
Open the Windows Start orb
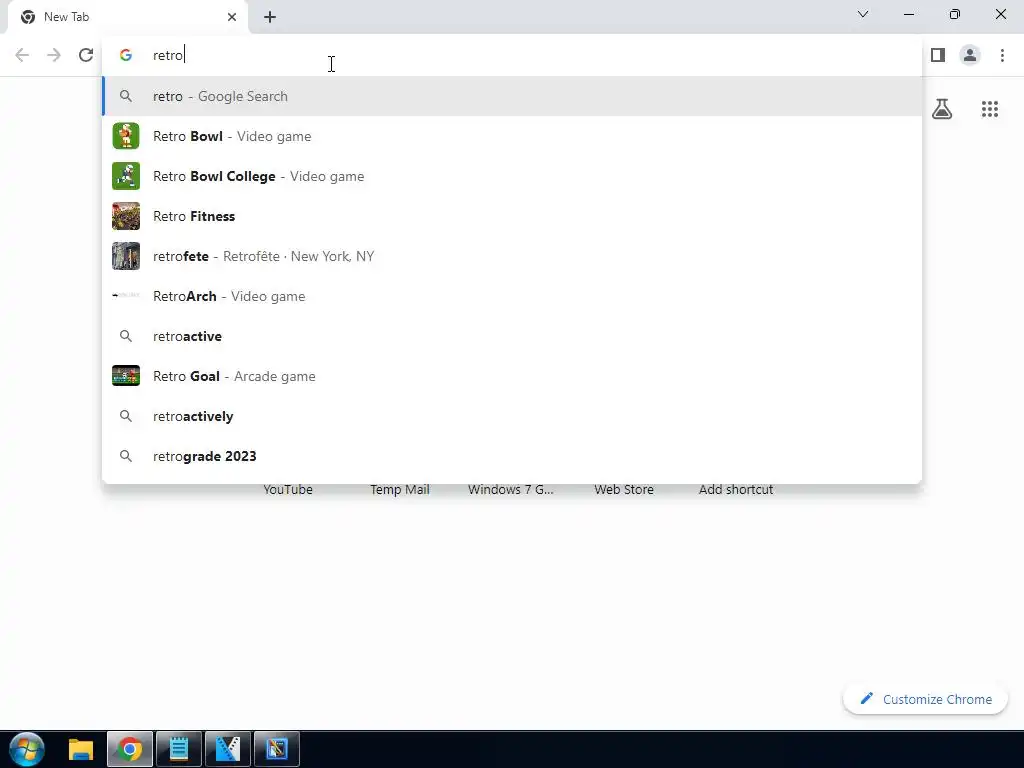click(27, 749)
